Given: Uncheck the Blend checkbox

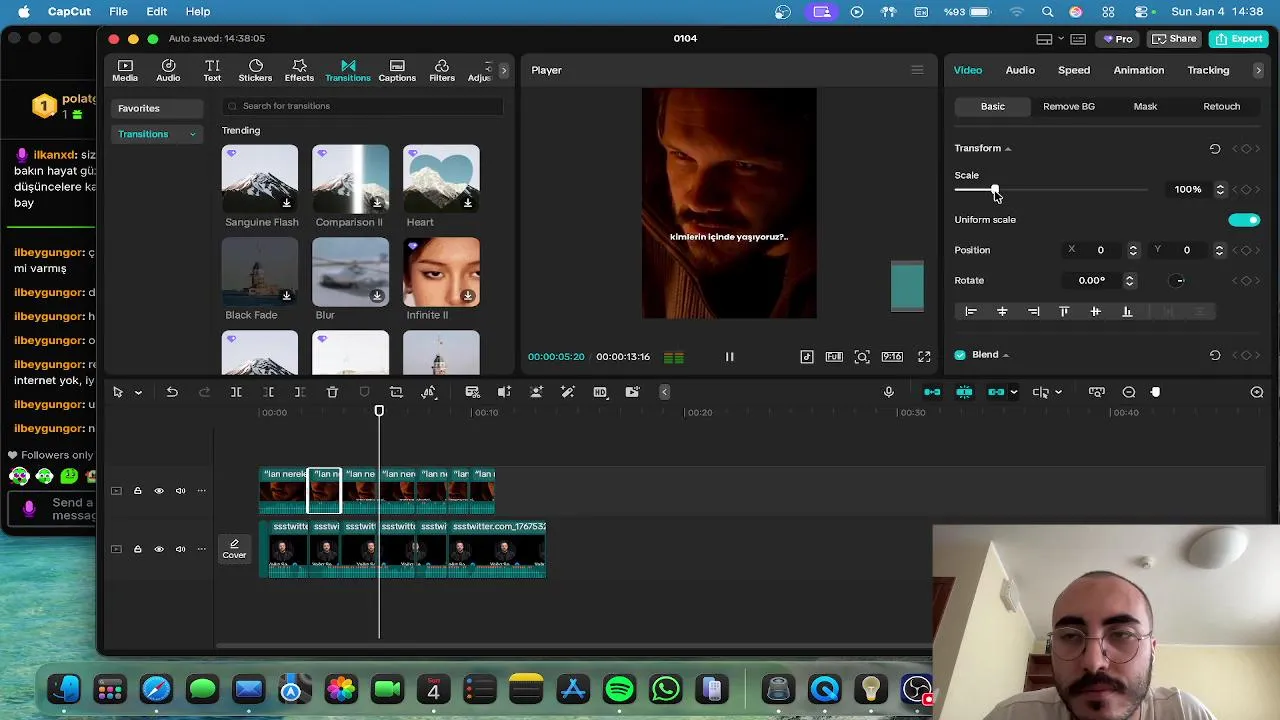Looking at the screenshot, I should coord(960,355).
